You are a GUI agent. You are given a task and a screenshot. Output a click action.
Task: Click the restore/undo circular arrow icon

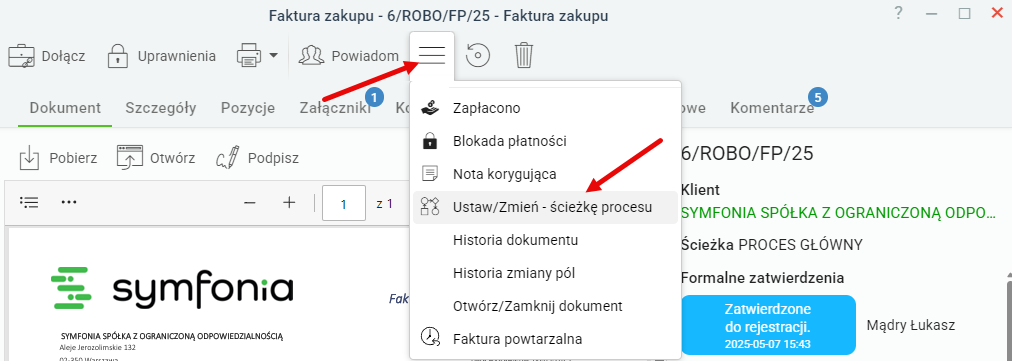[478, 56]
